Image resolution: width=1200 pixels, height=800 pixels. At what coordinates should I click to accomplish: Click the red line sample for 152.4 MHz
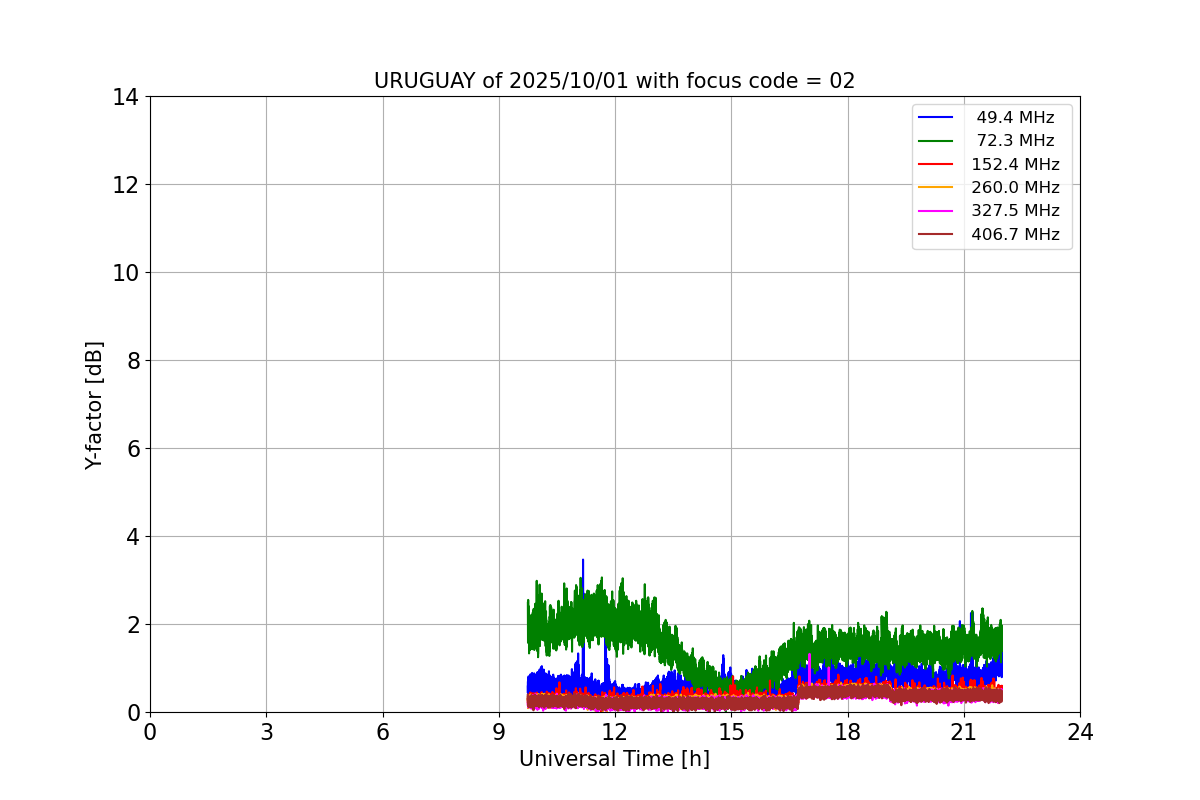936,165
